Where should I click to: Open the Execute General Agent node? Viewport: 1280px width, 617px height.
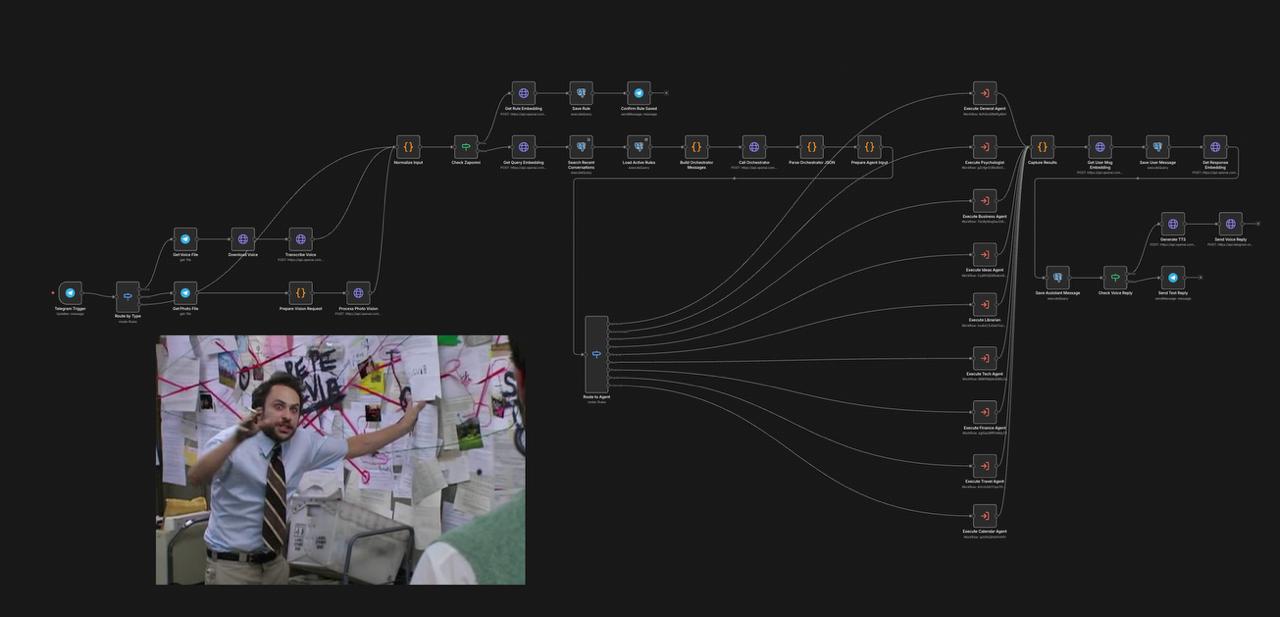point(985,93)
